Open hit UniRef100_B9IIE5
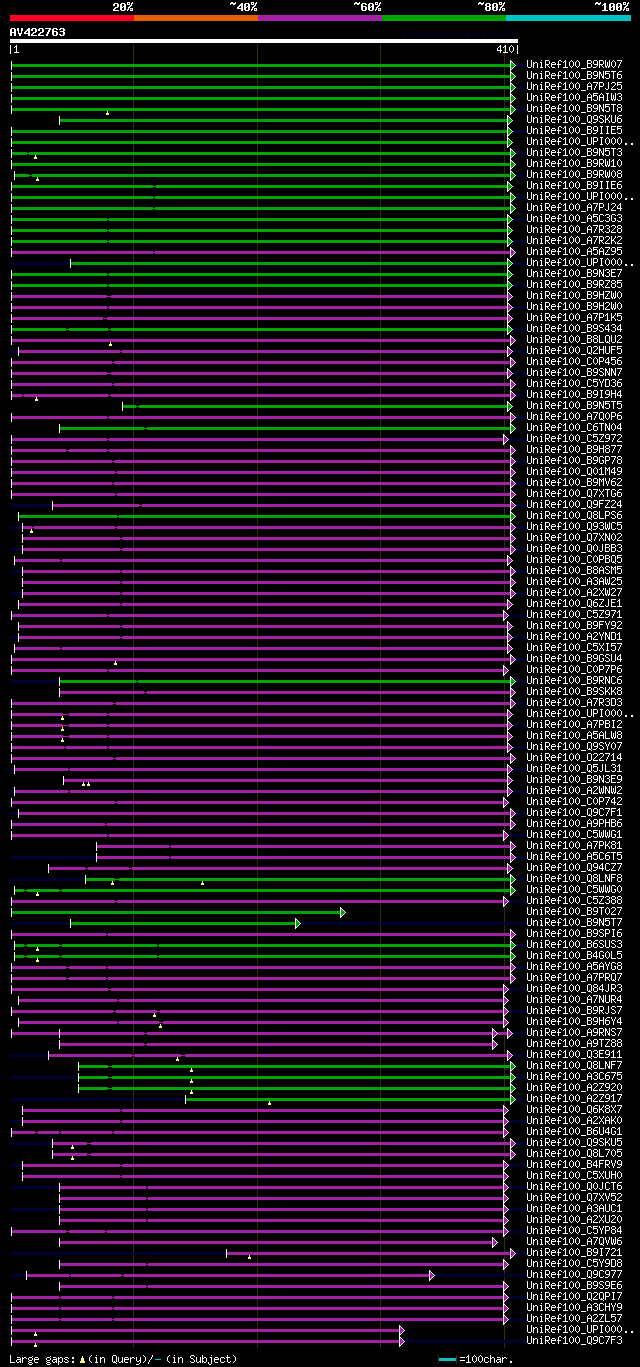Screen dimensions: 640x1367 pos(574,131)
